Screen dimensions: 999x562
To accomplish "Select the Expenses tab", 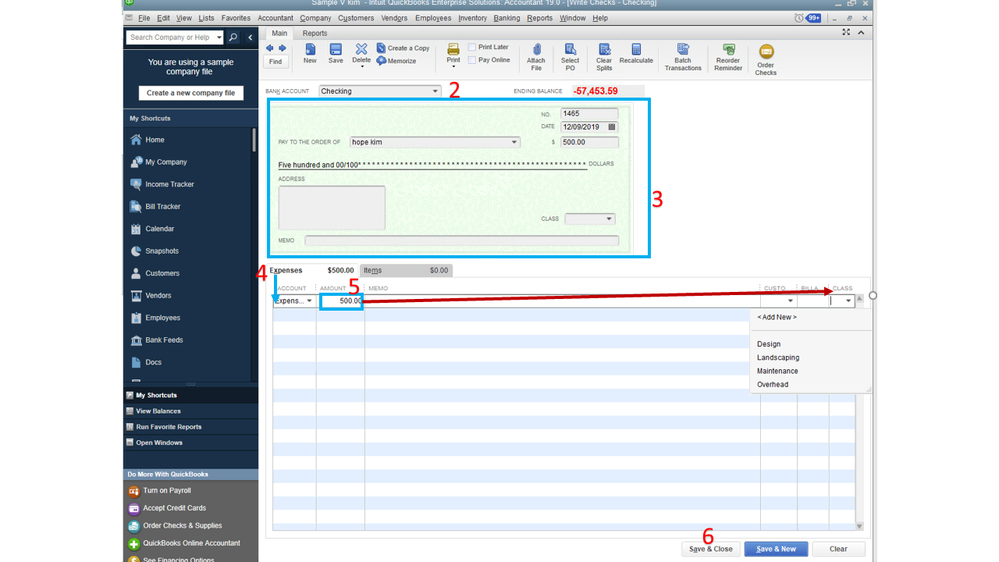I will pos(312,270).
